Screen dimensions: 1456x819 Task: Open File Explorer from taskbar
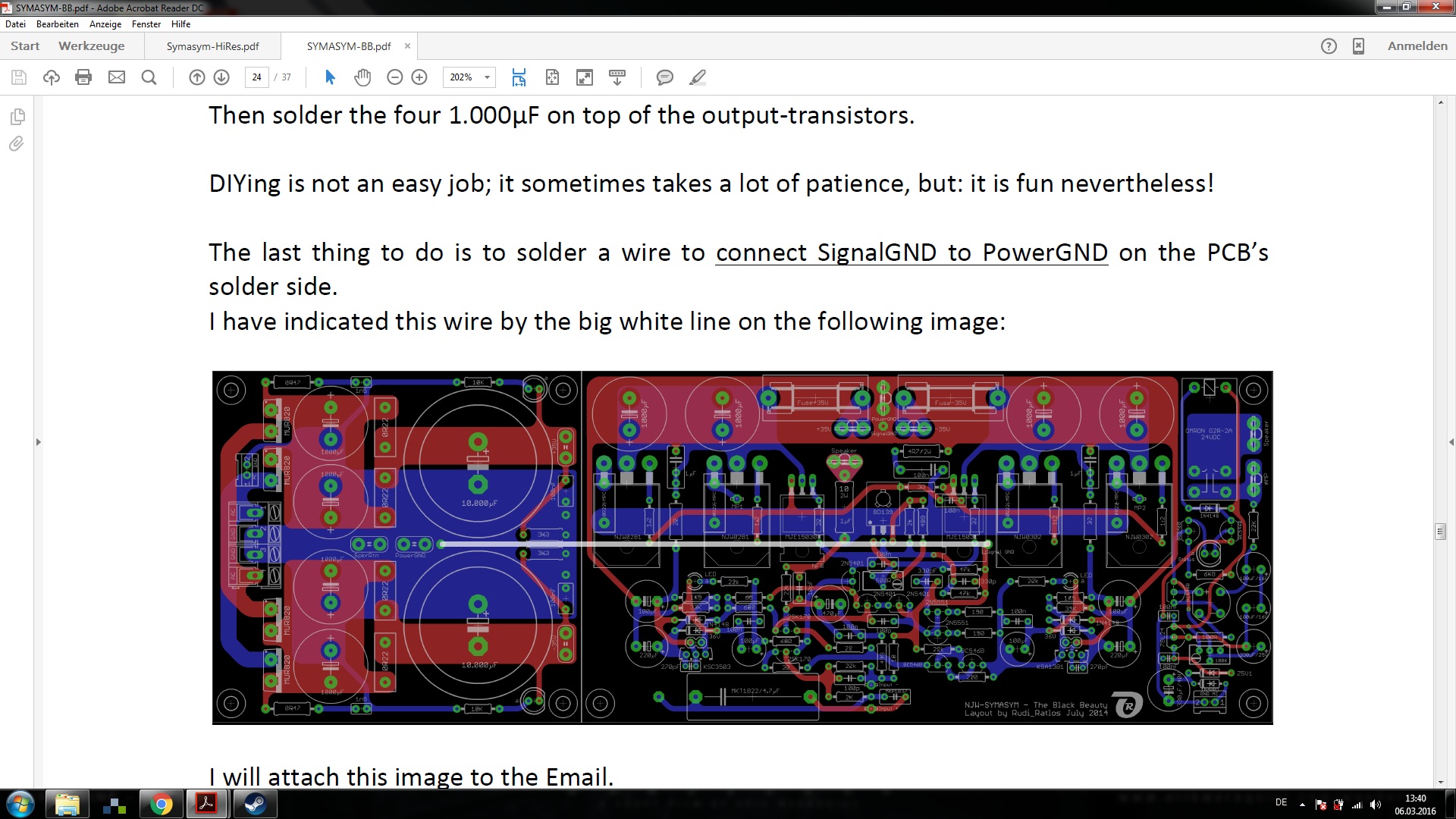click(x=67, y=804)
